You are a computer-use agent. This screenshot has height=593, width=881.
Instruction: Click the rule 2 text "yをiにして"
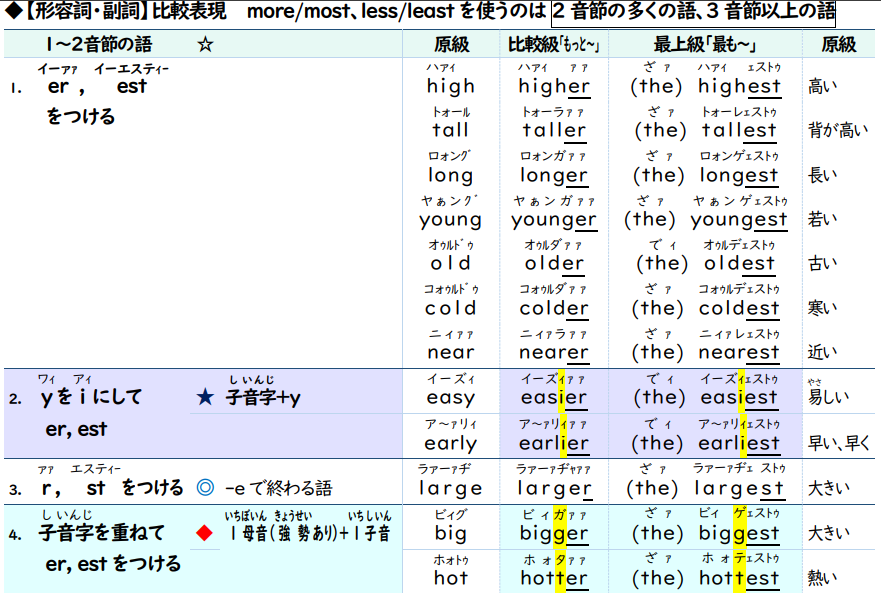(x=91, y=398)
